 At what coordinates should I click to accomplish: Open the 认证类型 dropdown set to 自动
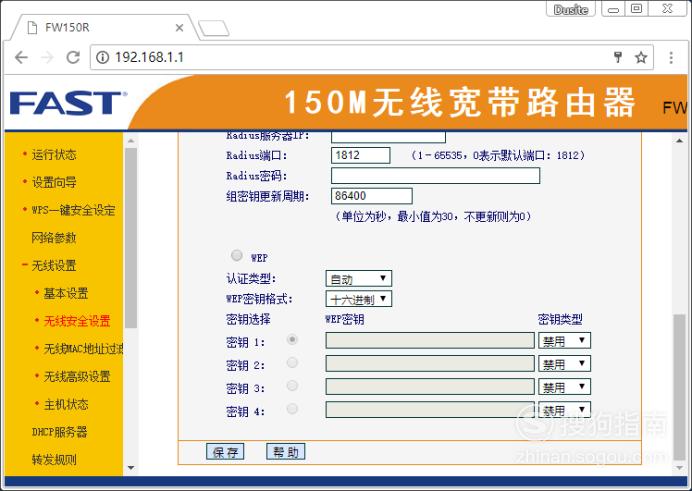click(x=358, y=279)
